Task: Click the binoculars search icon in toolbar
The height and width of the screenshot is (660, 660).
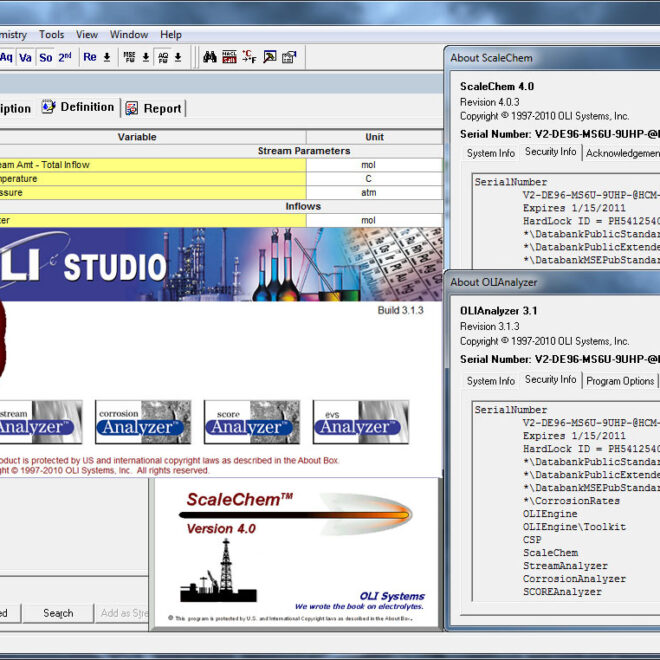Action: (210, 57)
